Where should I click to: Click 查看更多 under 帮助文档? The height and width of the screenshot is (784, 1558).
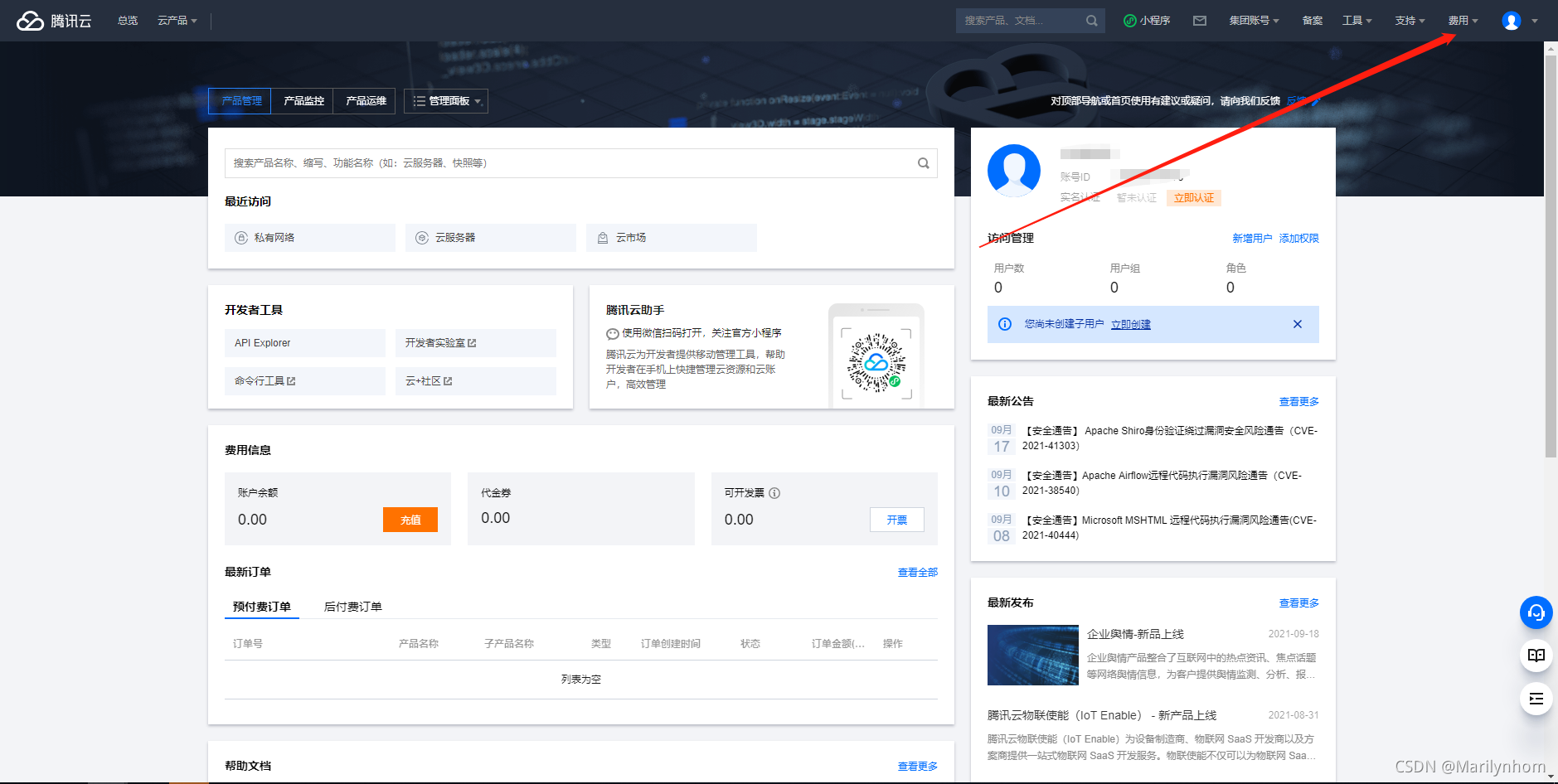(917, 767)
